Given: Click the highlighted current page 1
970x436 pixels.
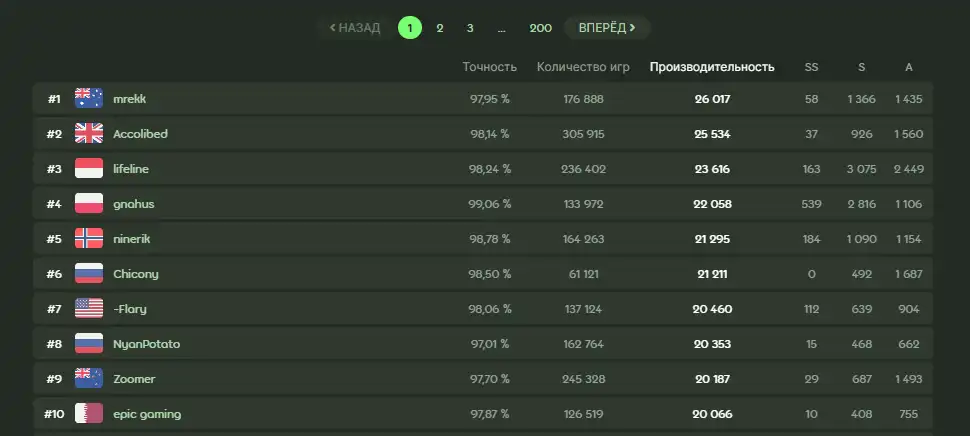Looking at the screenshot, I should click(x=410, y=28).
